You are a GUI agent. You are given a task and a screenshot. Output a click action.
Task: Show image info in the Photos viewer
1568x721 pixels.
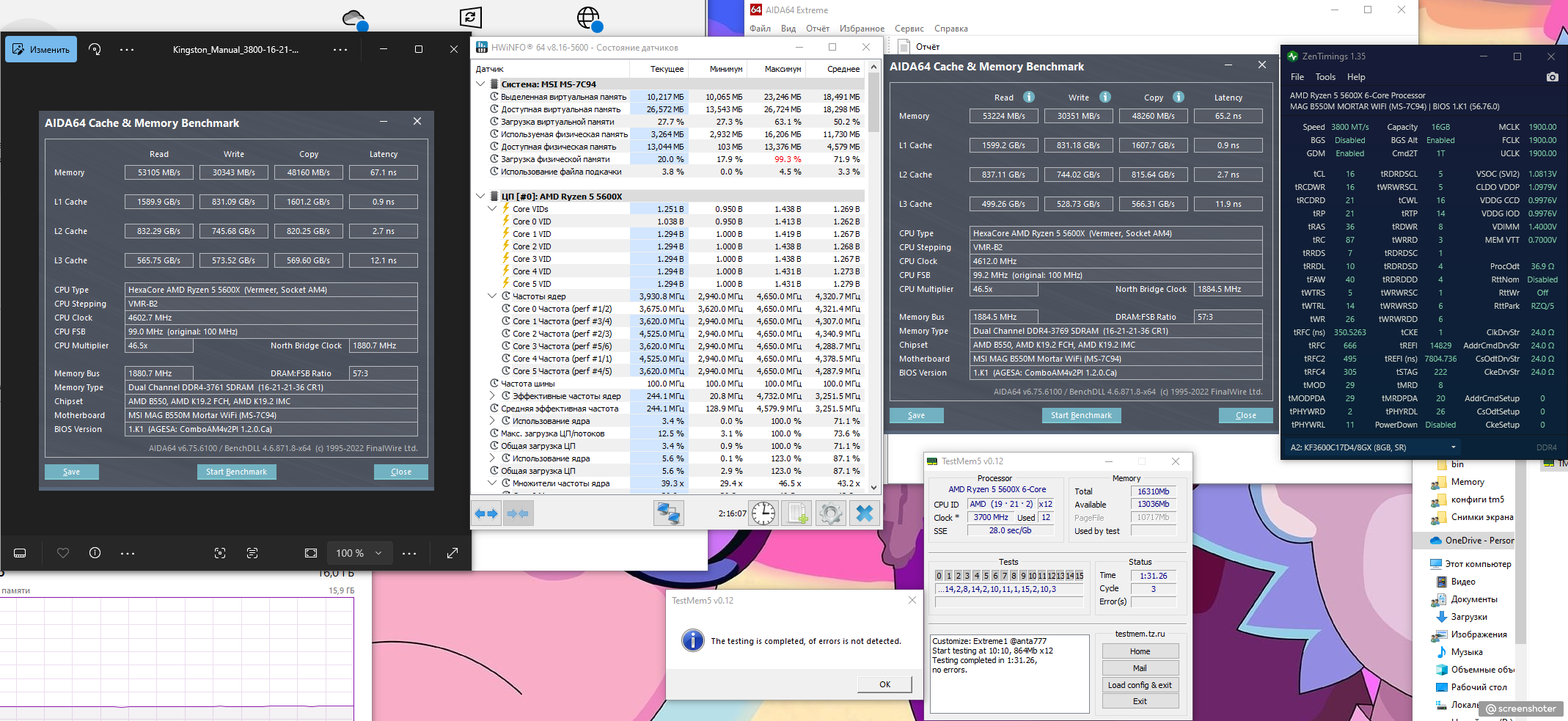[x=95, y=553]
